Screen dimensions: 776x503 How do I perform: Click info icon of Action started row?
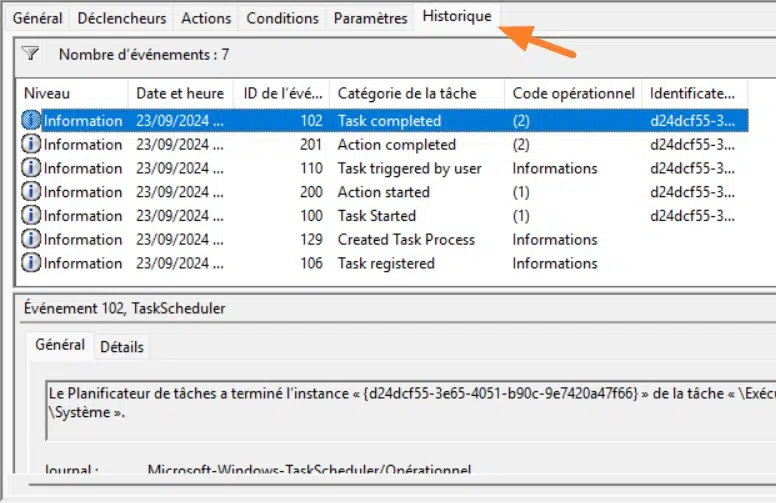pyautogui.click(x=31, y=192)
